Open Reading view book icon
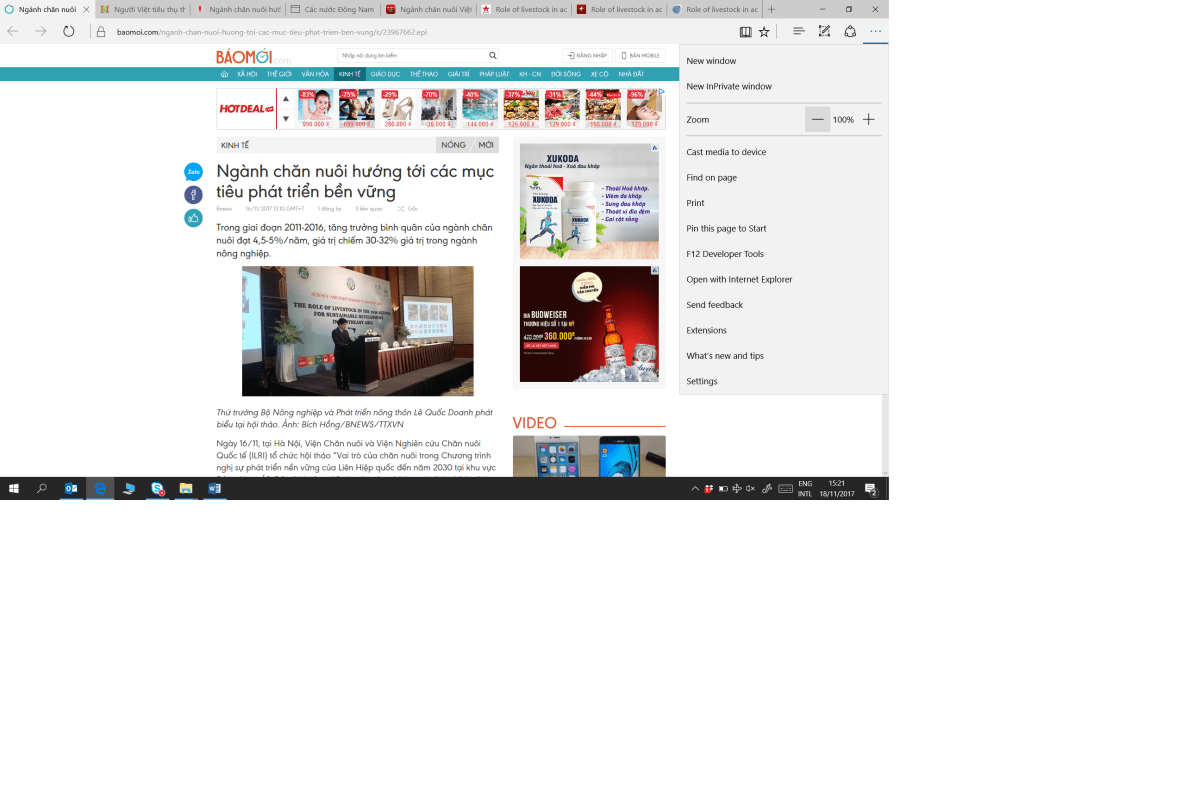 [x=745, y=31]
